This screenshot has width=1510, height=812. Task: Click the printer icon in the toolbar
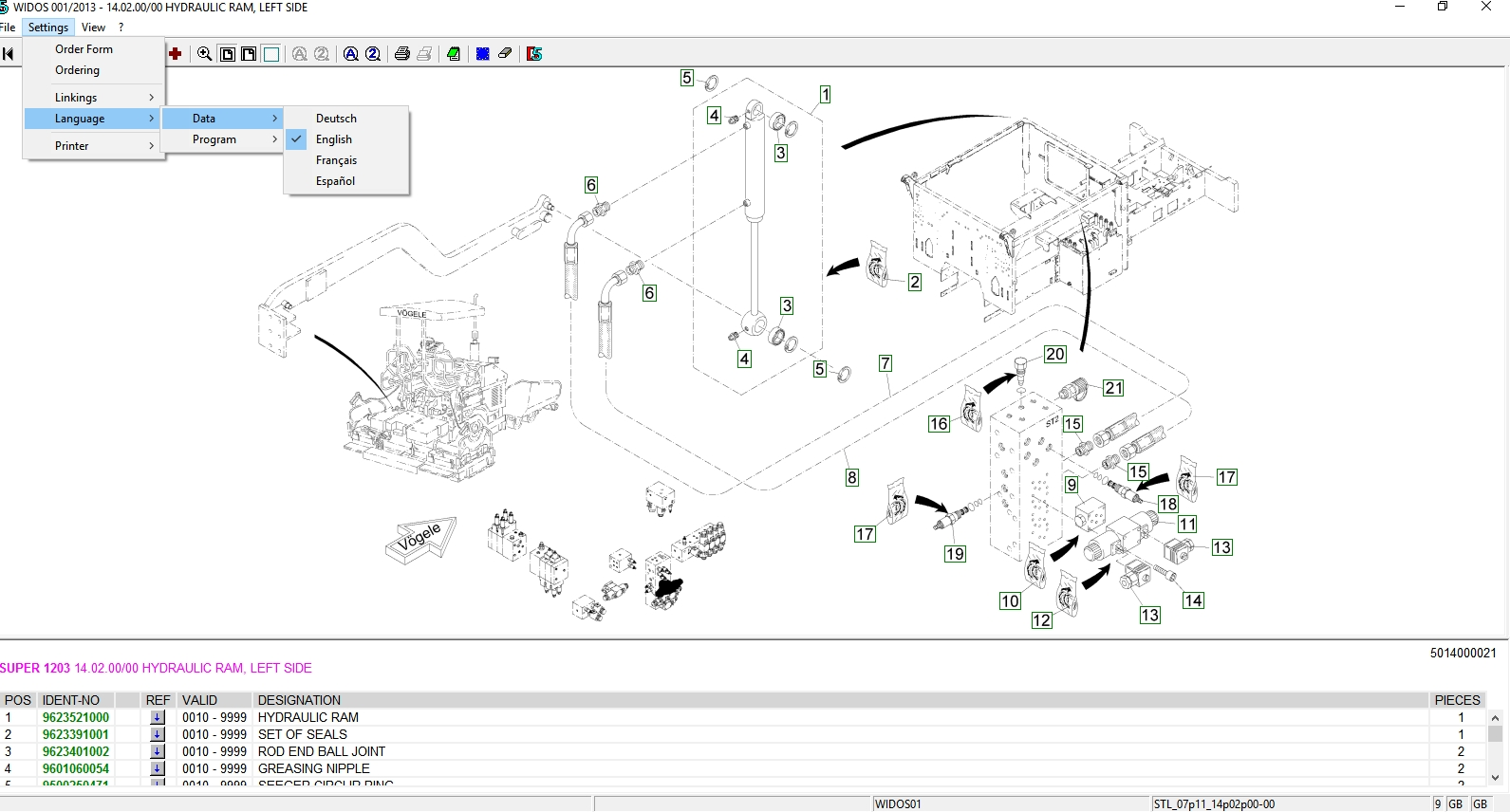(401, 54)
